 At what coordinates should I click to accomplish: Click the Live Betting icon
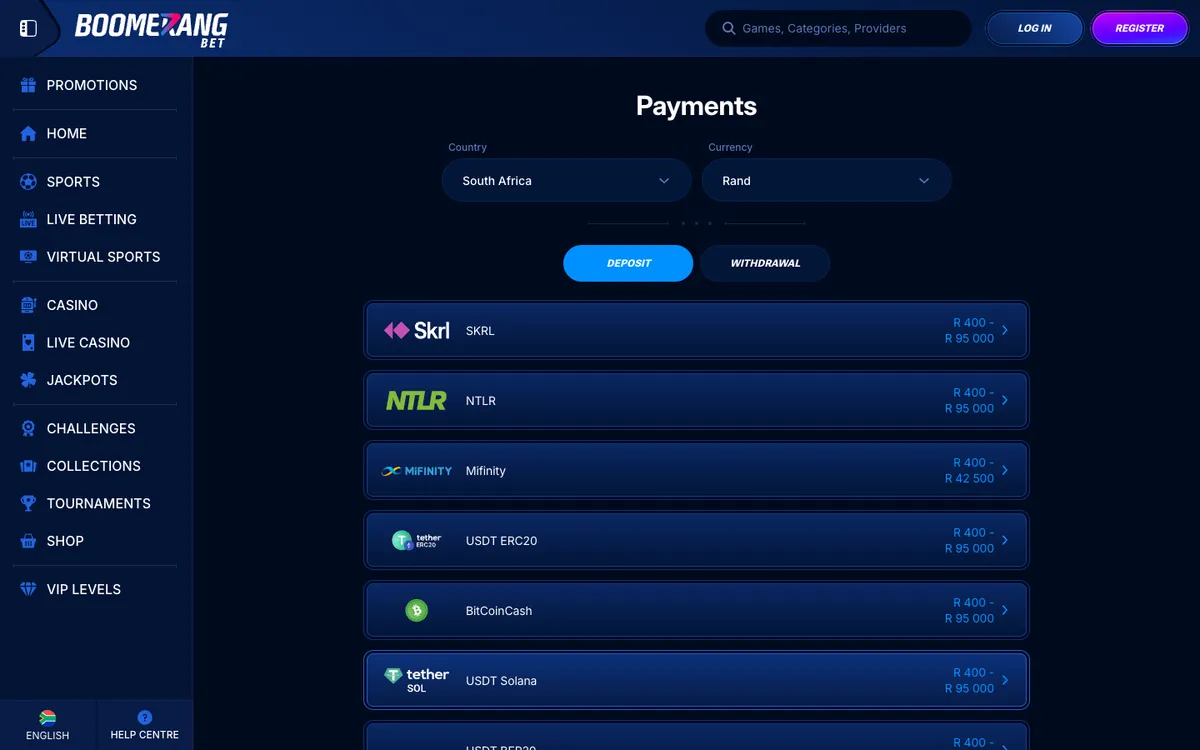click(x=28, y=219)
